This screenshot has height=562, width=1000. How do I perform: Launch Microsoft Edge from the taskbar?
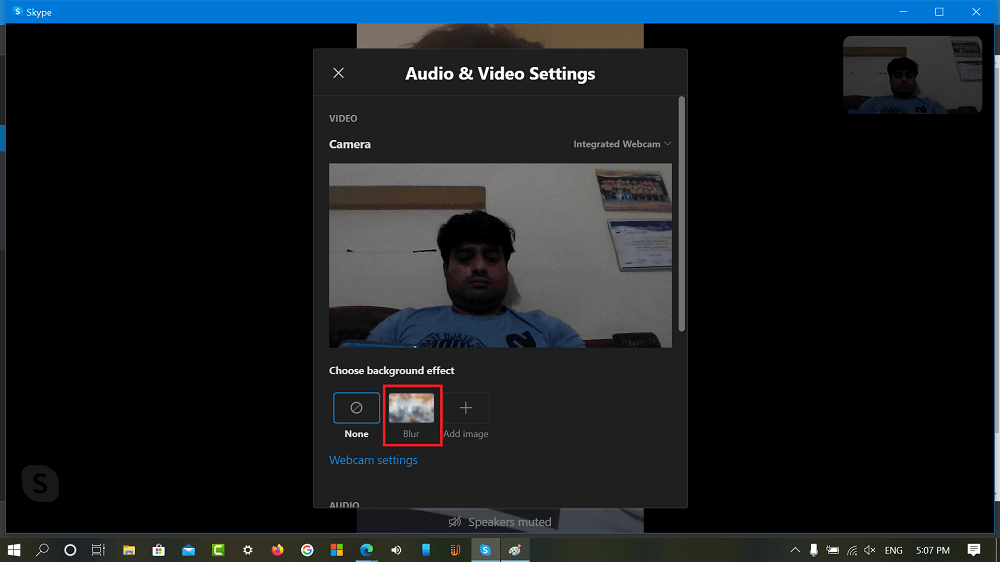pyautogui.click(x=366, y=550)
